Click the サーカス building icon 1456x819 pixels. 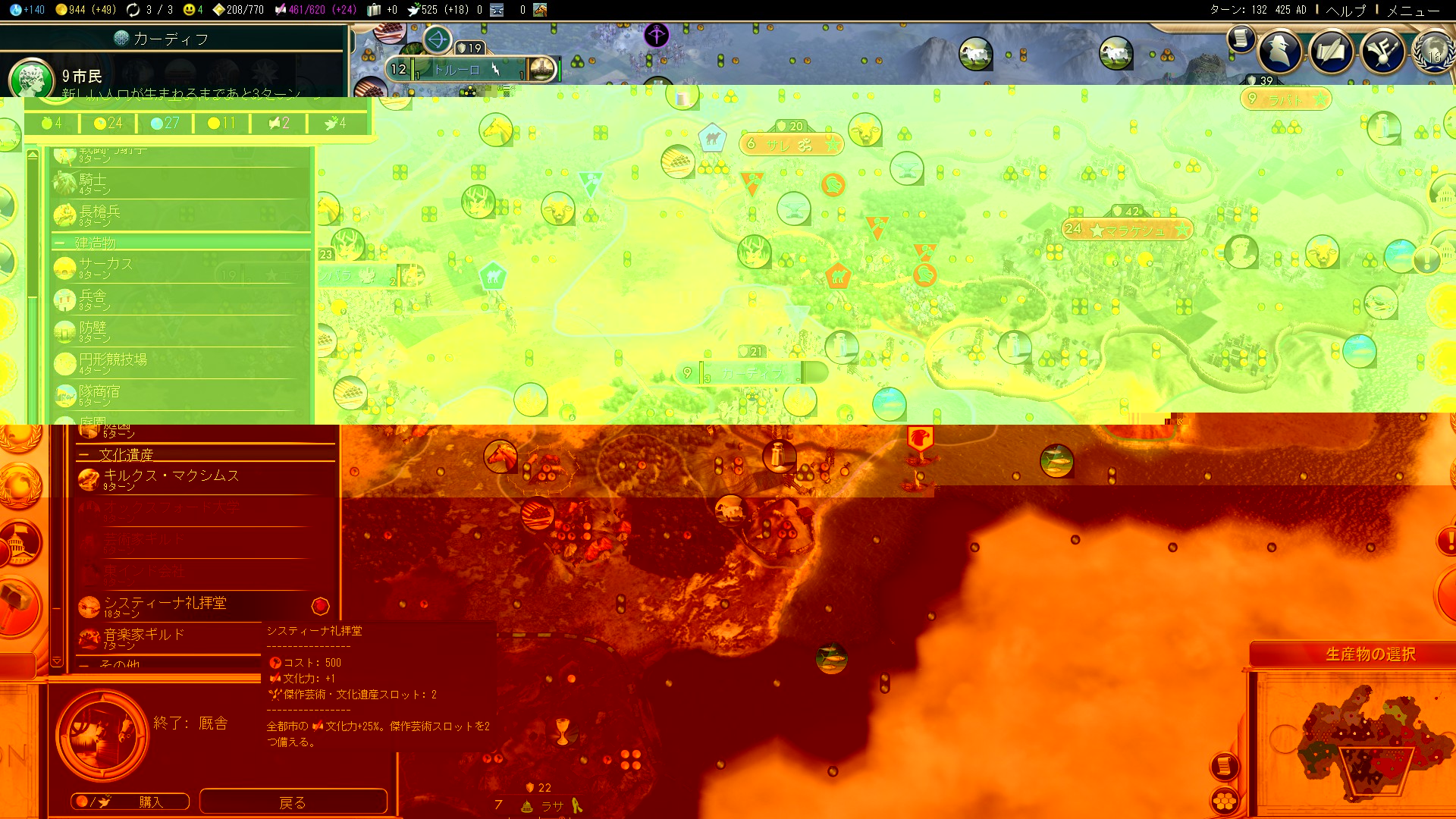tap(64, 268)
